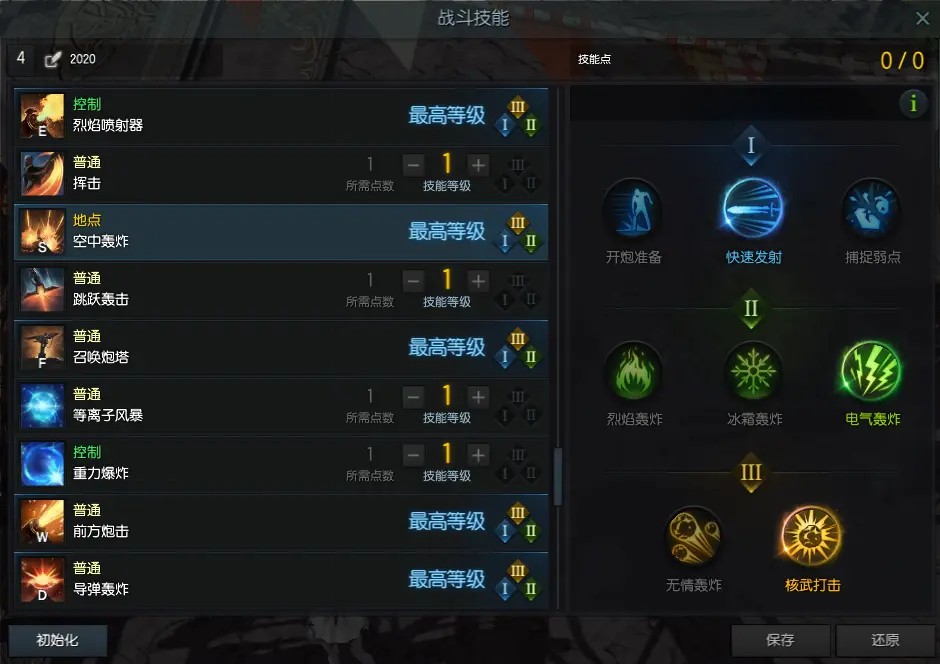Select the 烈焰轰炸 flame tripod
Screen dimensions: 940x664
tap(633, 371)
